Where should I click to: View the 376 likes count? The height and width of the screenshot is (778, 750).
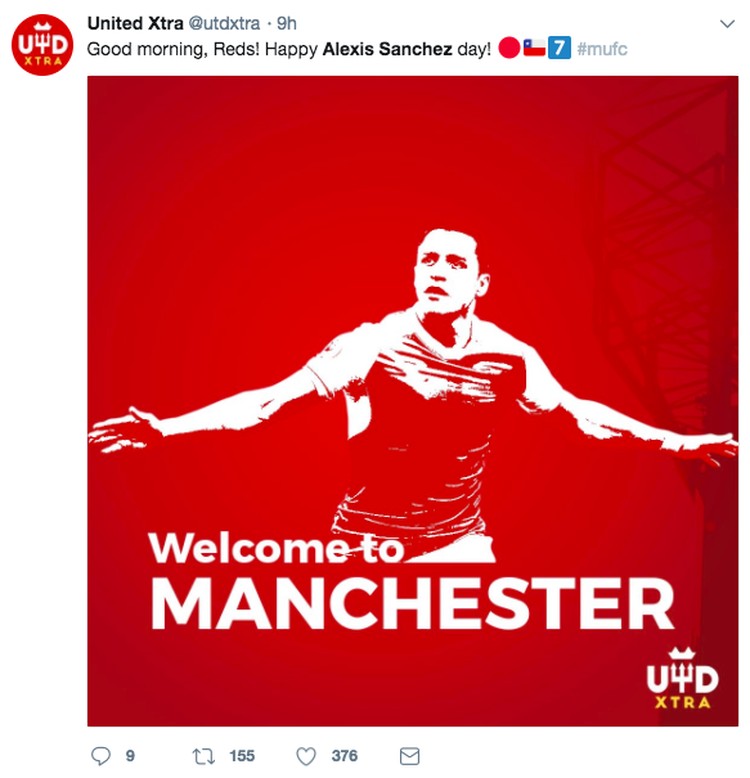(345, 756)
